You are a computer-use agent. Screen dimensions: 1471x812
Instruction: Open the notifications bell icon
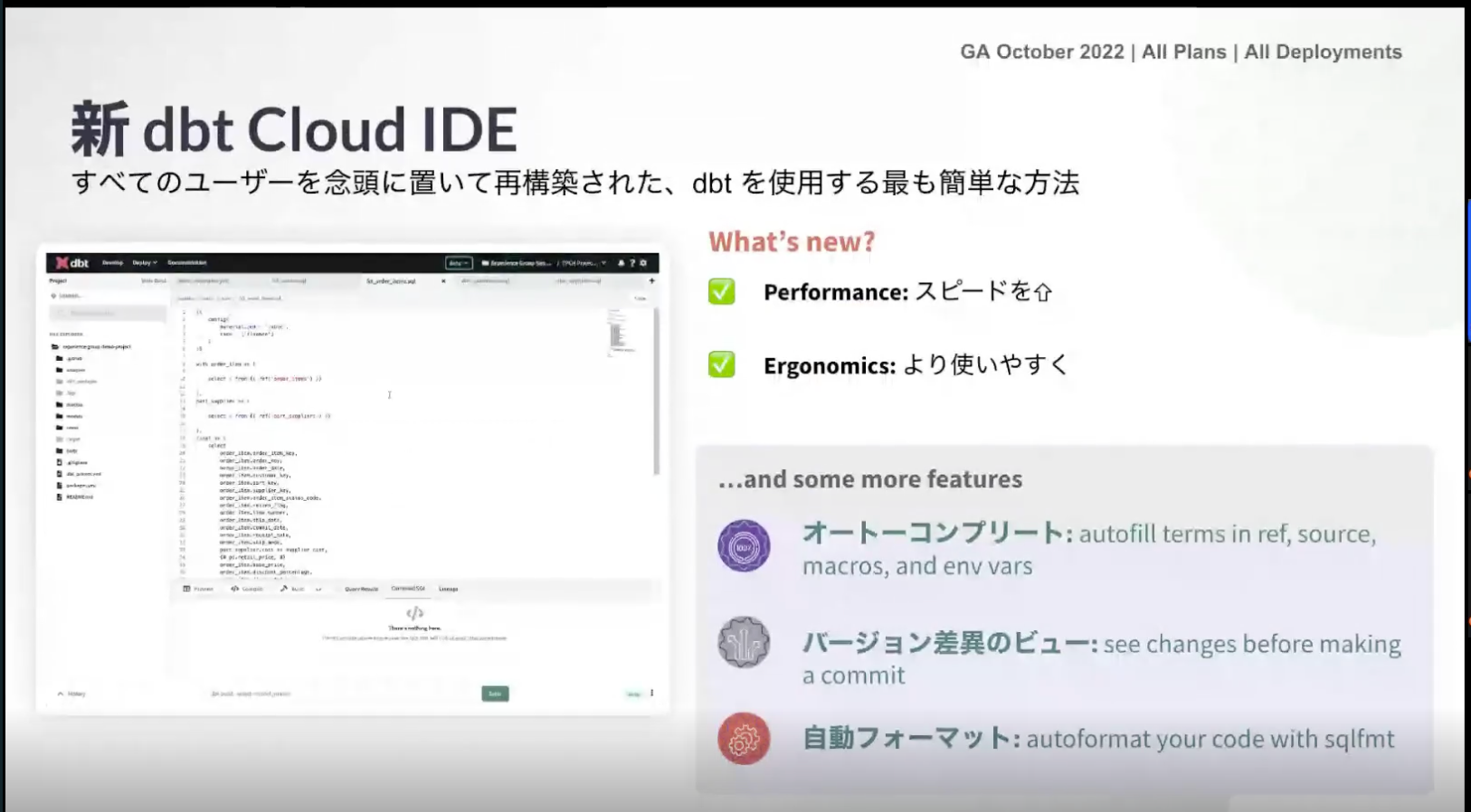[621, 263]
